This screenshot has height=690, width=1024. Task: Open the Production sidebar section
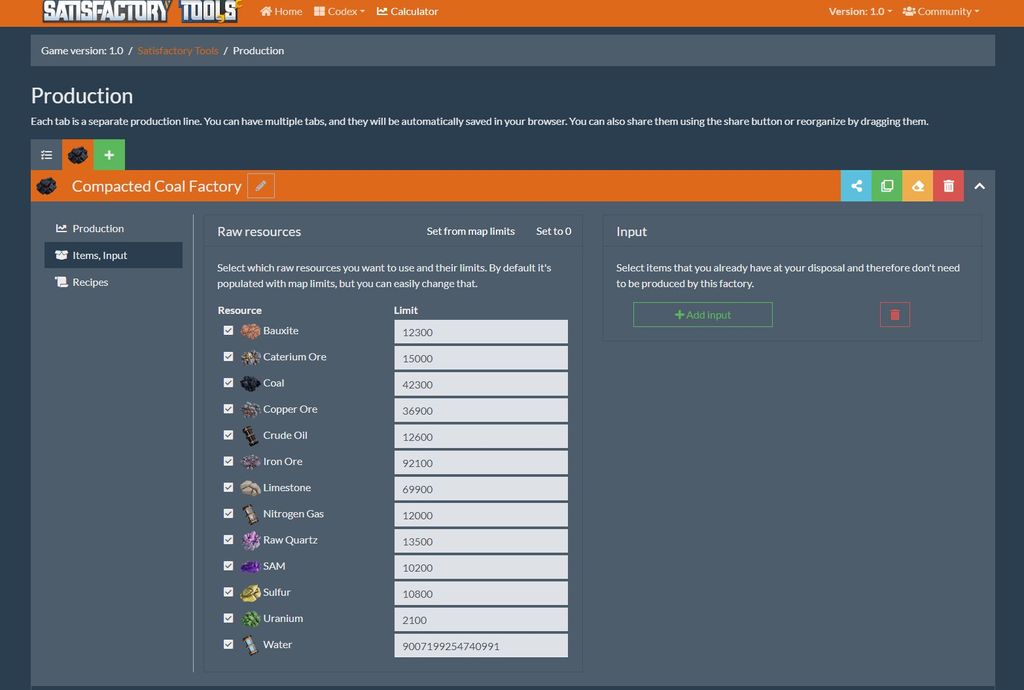point(97,229)
